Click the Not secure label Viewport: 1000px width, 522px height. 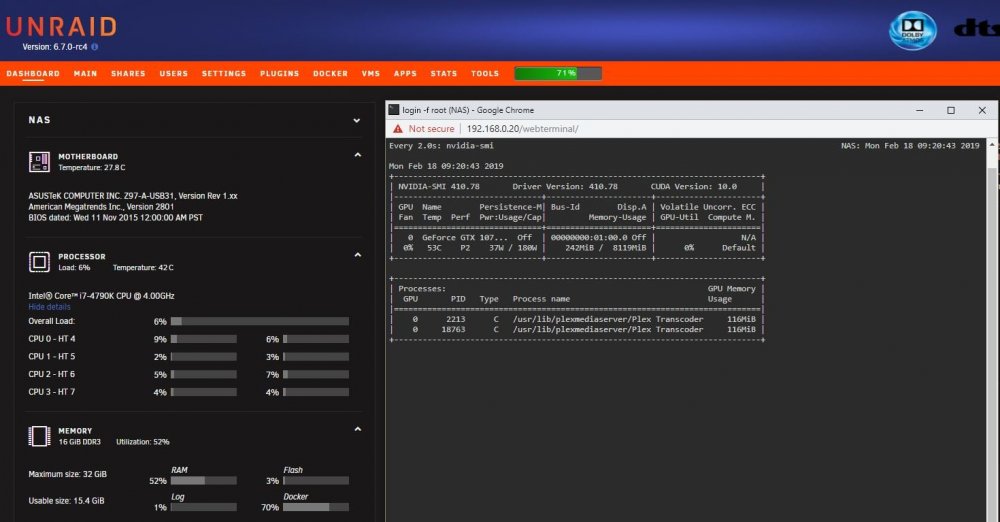(431, 129)
